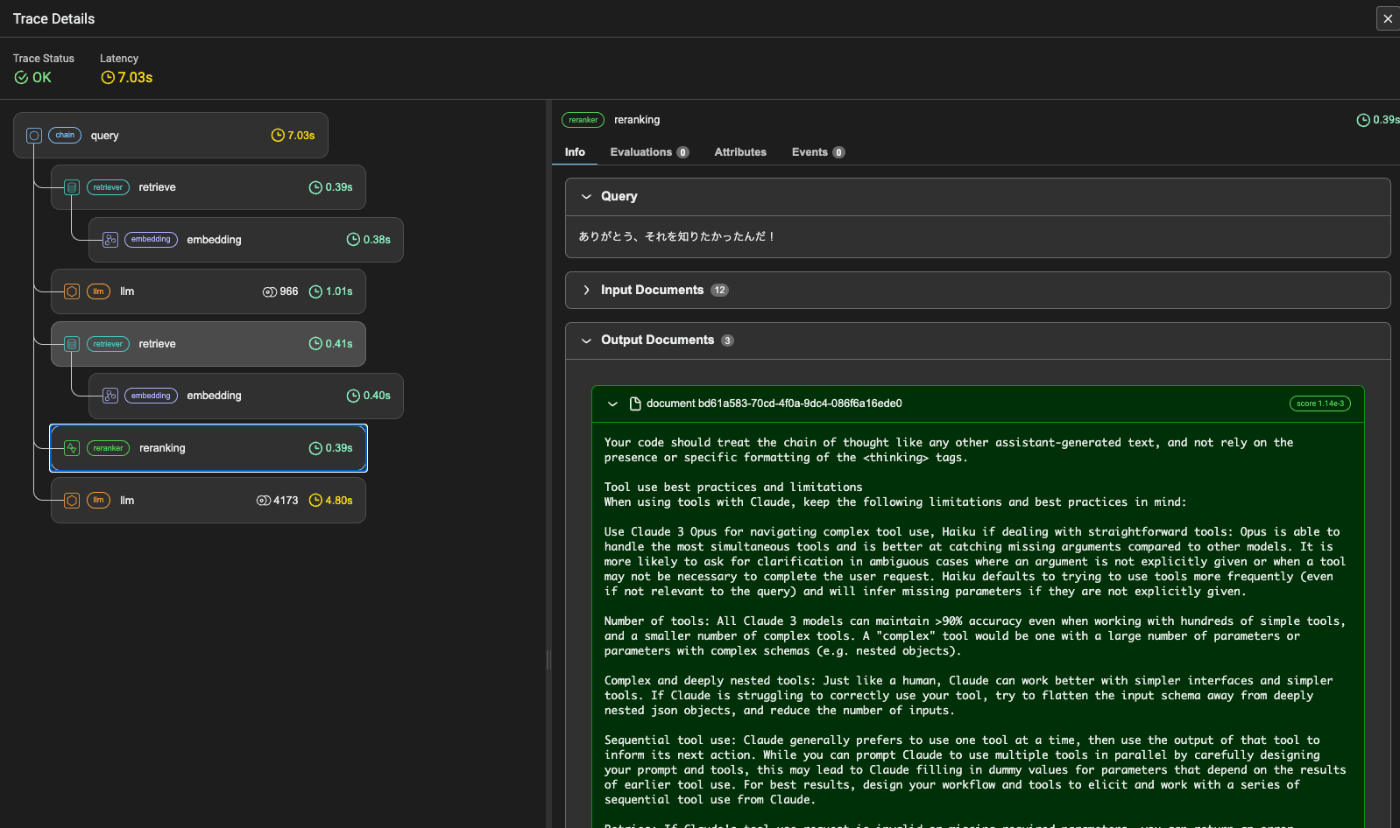Click the OK trace status check icon
Screen dimensions: 1400x828
tap(21, 77)
